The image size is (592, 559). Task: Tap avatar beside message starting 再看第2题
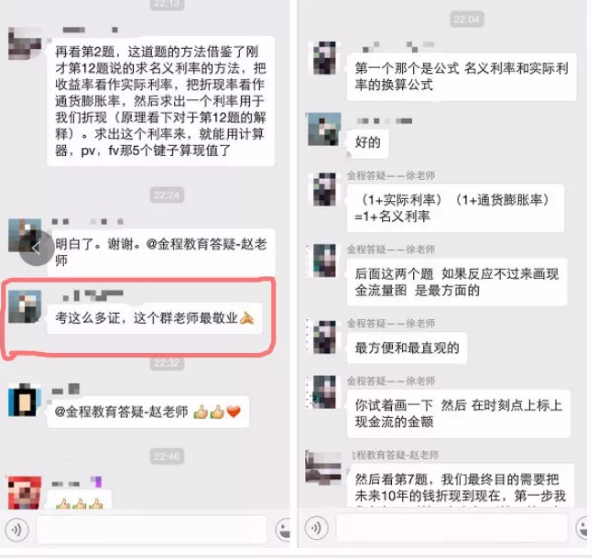[x=25, y=43]
